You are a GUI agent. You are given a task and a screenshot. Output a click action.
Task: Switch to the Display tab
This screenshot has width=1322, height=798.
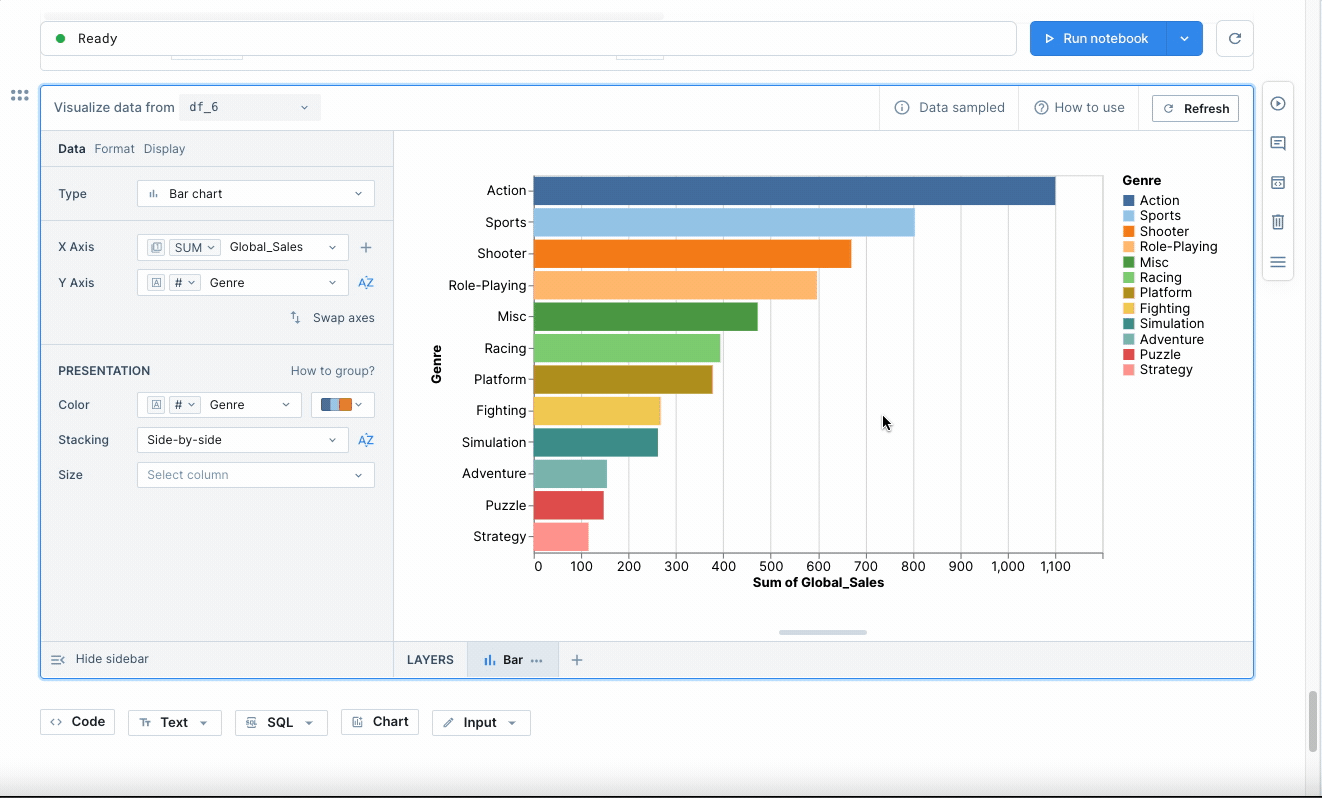164,149
